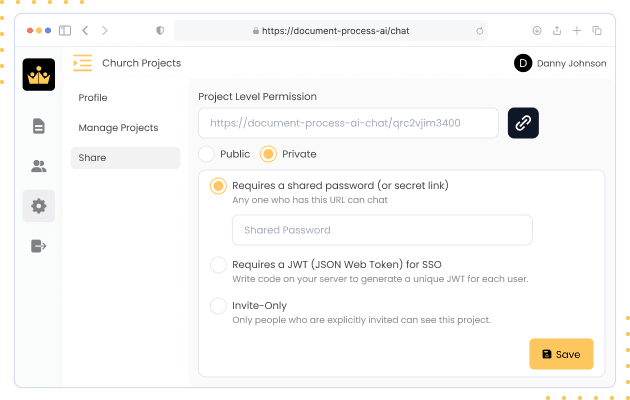The height and width of the screenshot is (400, 630).
Task: Click the browser share icon
Action: 557,31
